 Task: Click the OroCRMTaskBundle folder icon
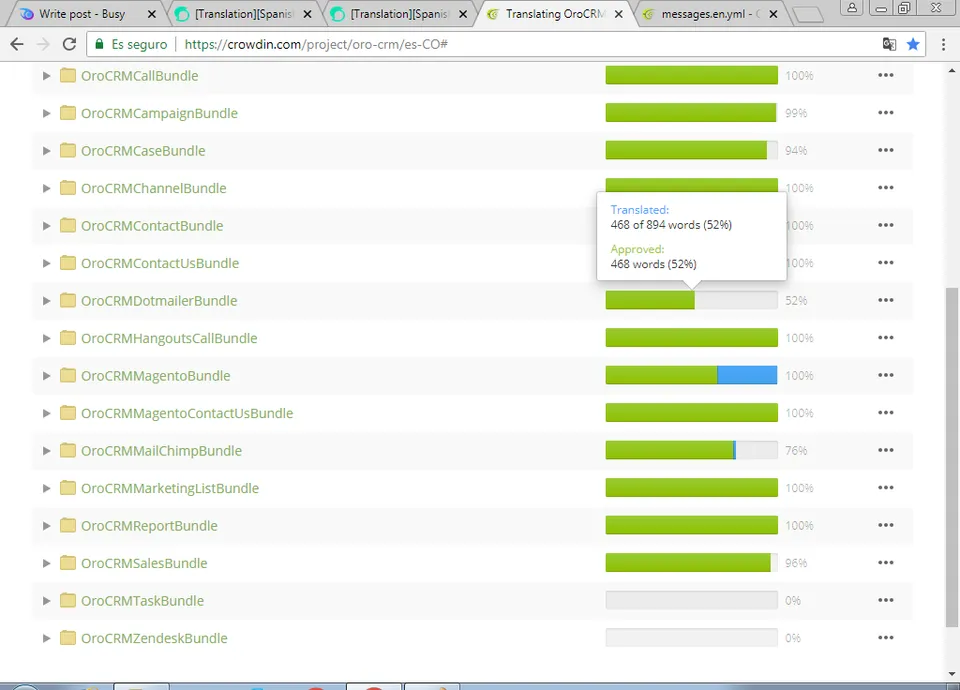(68, 600)
